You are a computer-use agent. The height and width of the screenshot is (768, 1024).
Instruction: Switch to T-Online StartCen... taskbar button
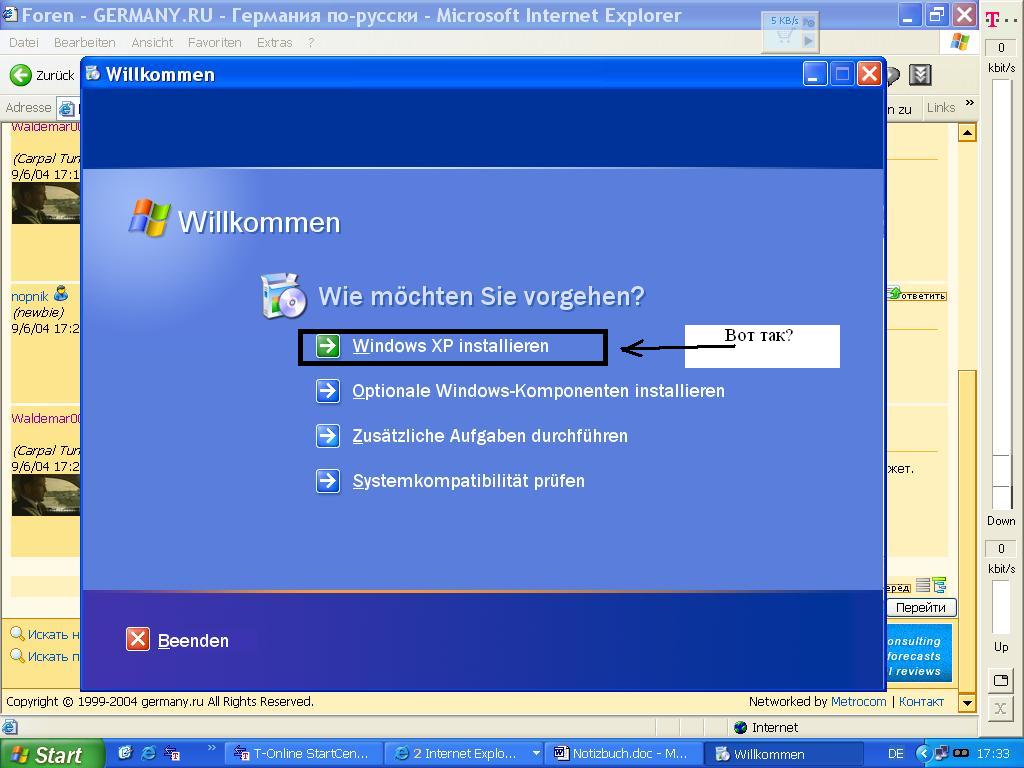pos(303,754)
